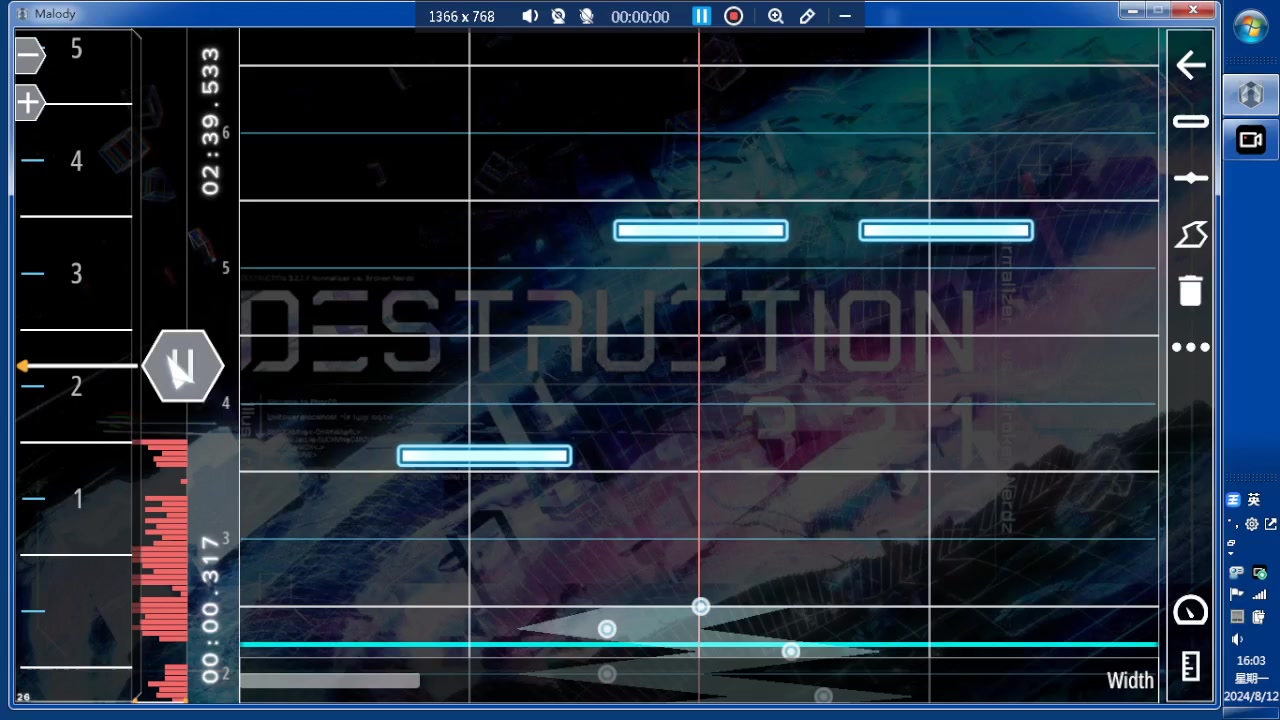Image resolution: width=1280 pixels, height=720 pixels.
Task: Click the zoom-in plus hexagon
Action: [30, 103]
